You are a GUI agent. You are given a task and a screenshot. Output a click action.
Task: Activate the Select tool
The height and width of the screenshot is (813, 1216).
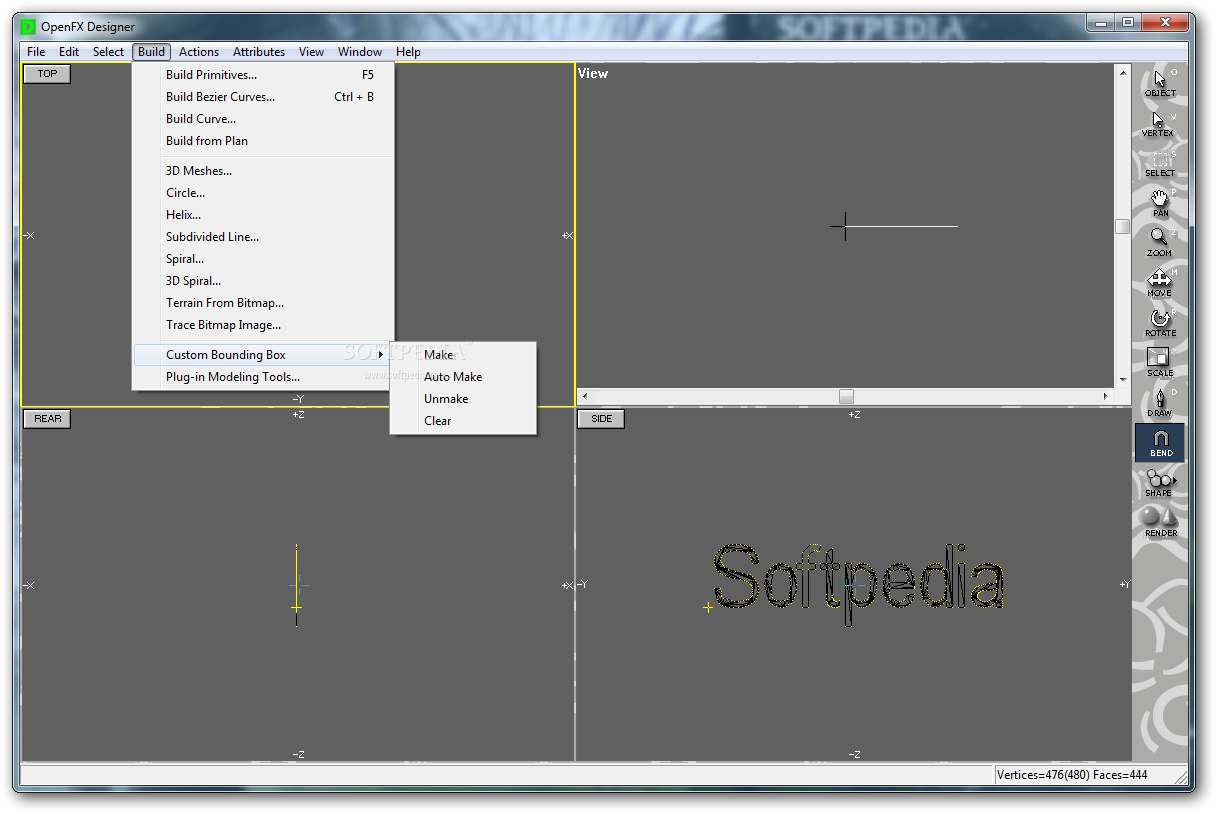1159,163
